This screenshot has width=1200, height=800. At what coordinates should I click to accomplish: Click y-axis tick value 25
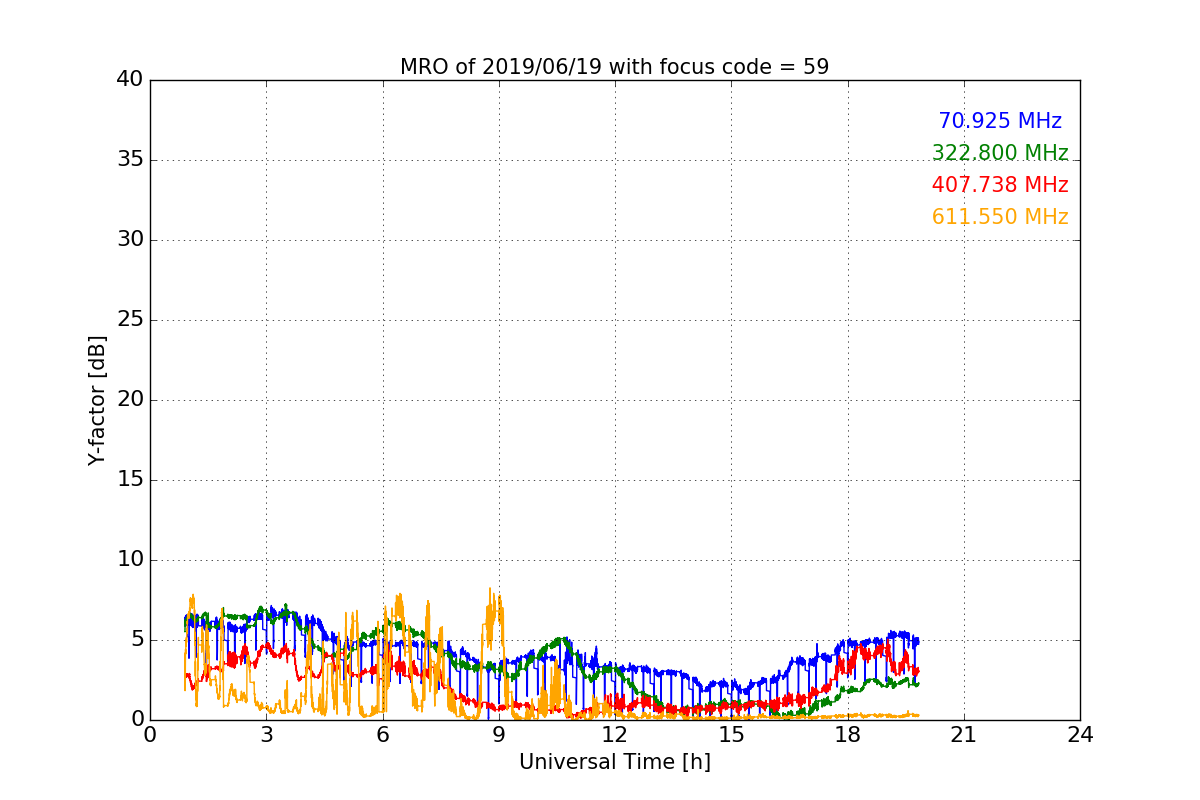[130, 320]
